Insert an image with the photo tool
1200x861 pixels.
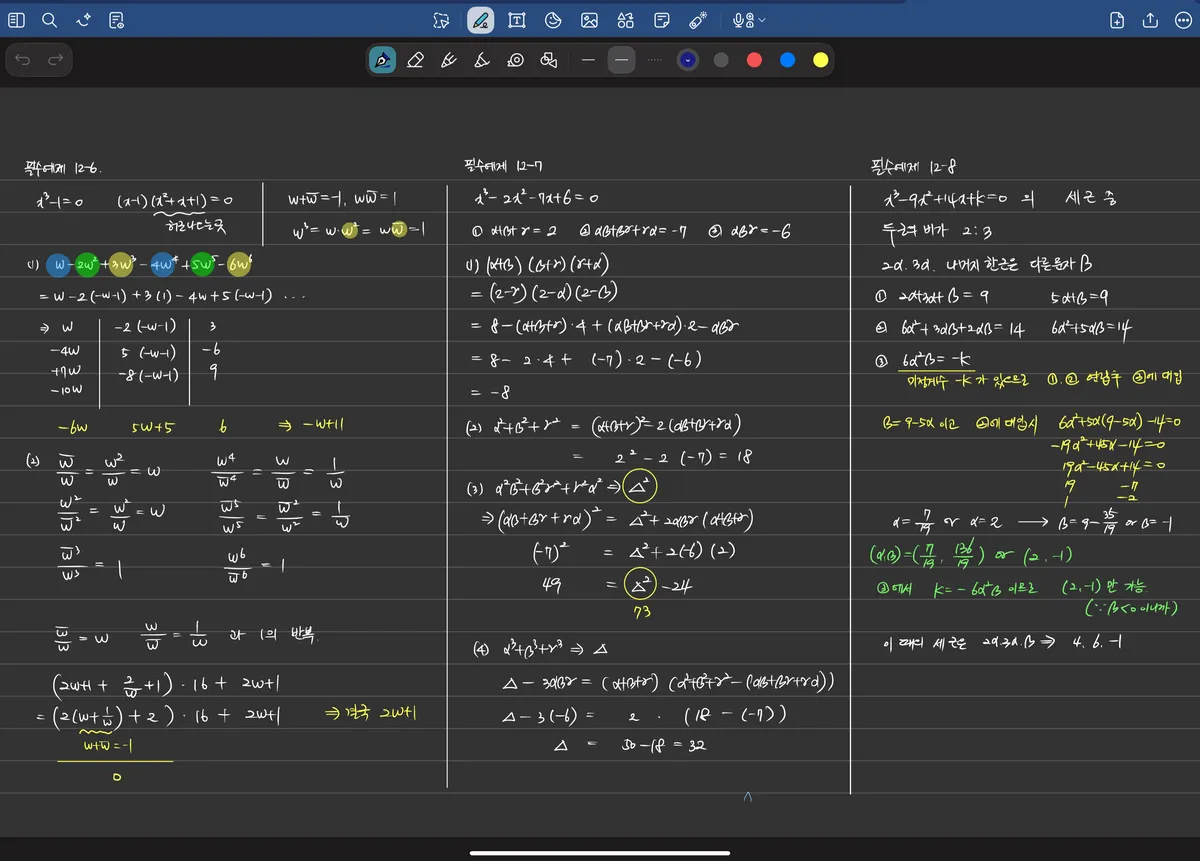[589, 20]
